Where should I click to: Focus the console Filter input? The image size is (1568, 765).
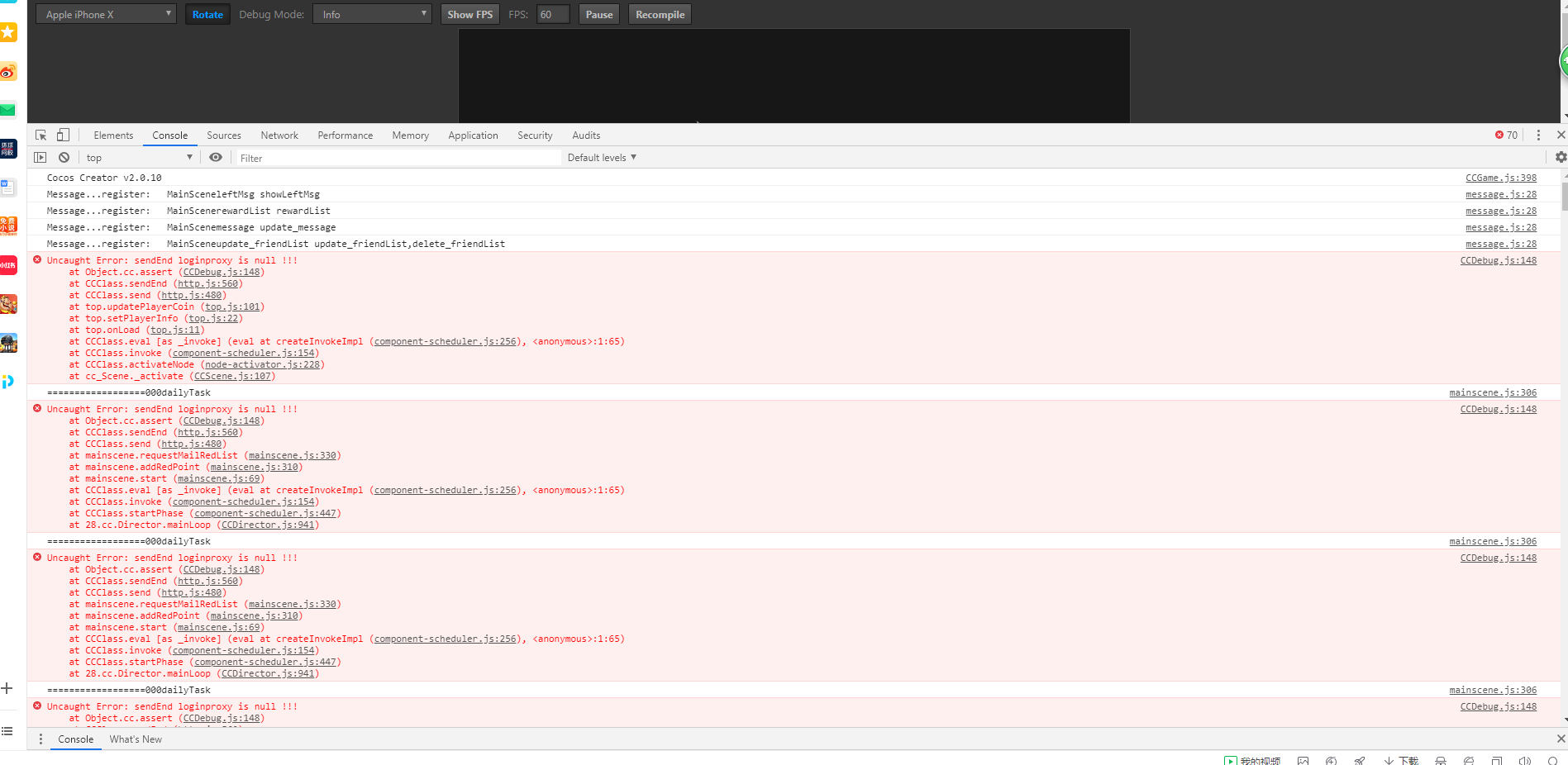pos(398,158)
